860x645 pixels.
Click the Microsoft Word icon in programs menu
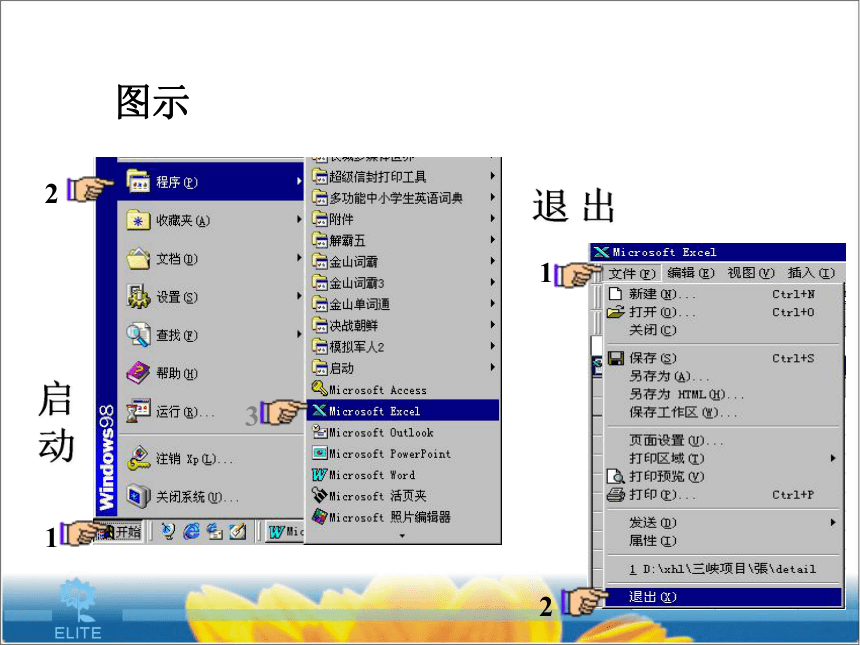coord(320,474)
